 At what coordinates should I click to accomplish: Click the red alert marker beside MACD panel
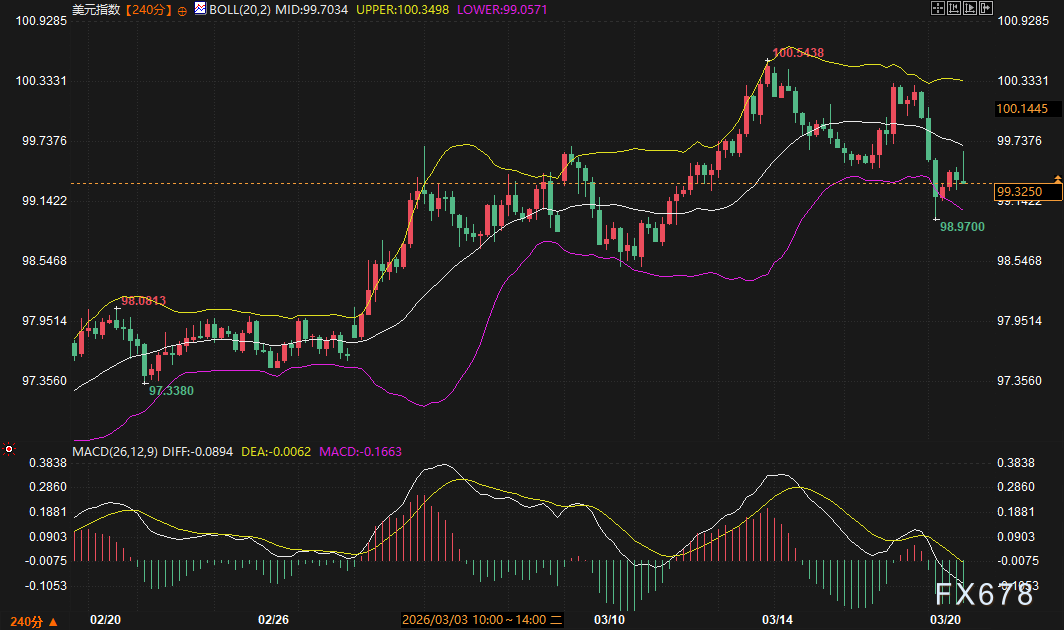point(9,449)
